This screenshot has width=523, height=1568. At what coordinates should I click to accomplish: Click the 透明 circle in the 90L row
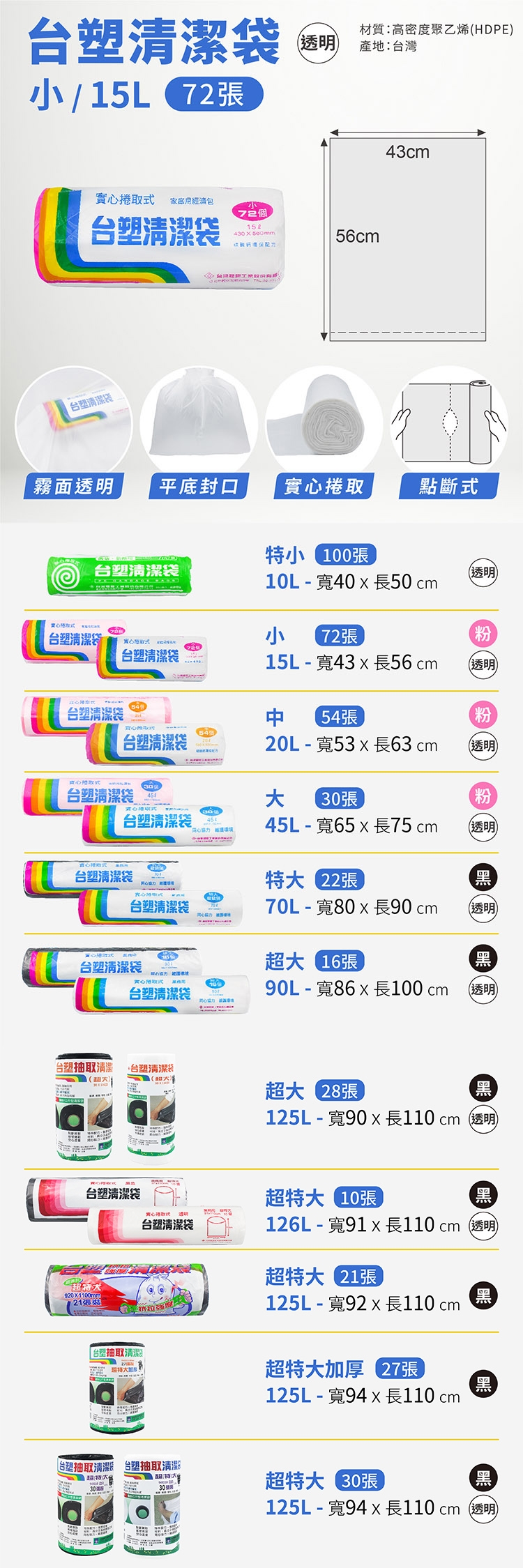tap(483, 989)
